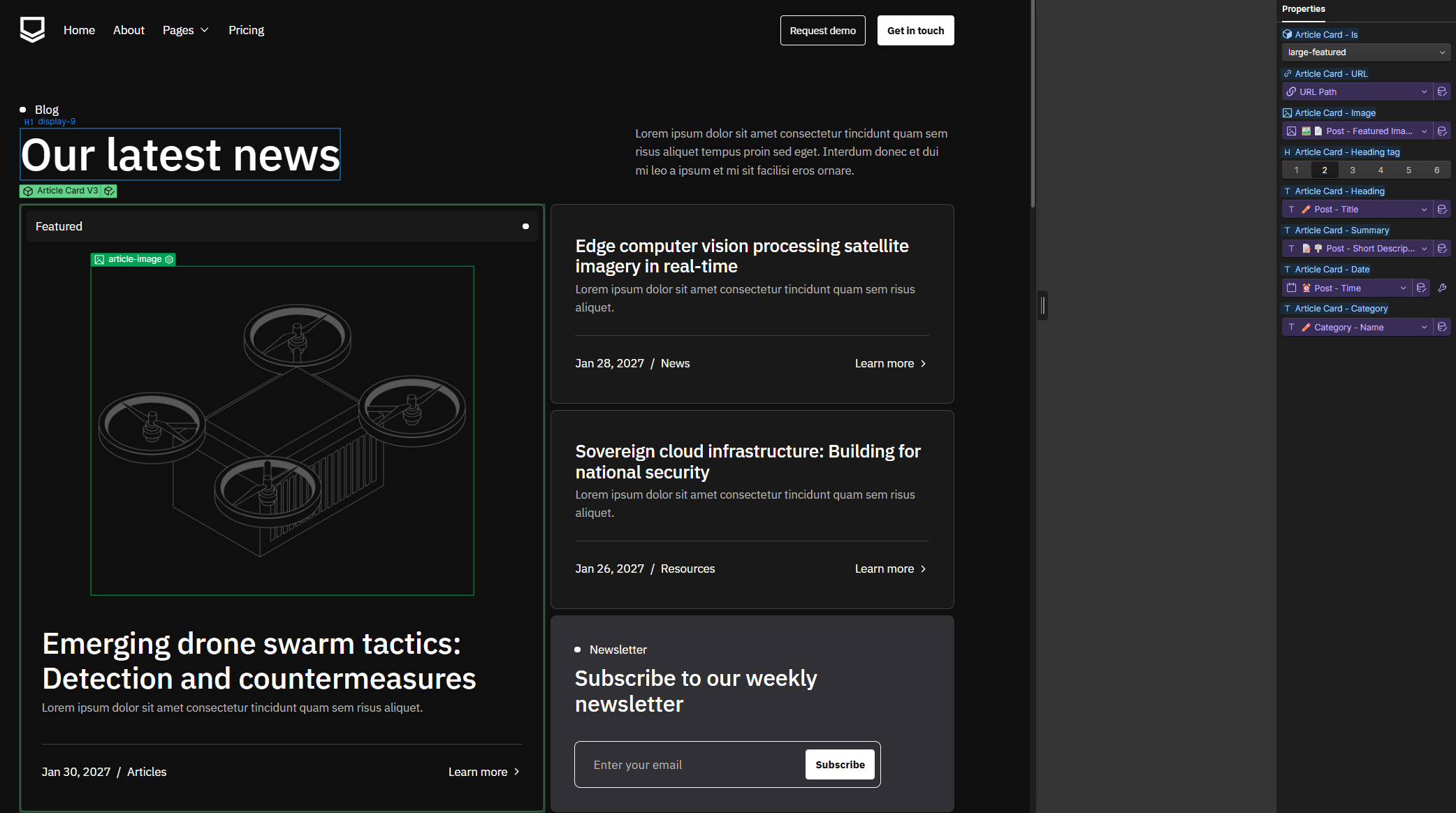Click the Subscribe button

[x=840, y=765]
